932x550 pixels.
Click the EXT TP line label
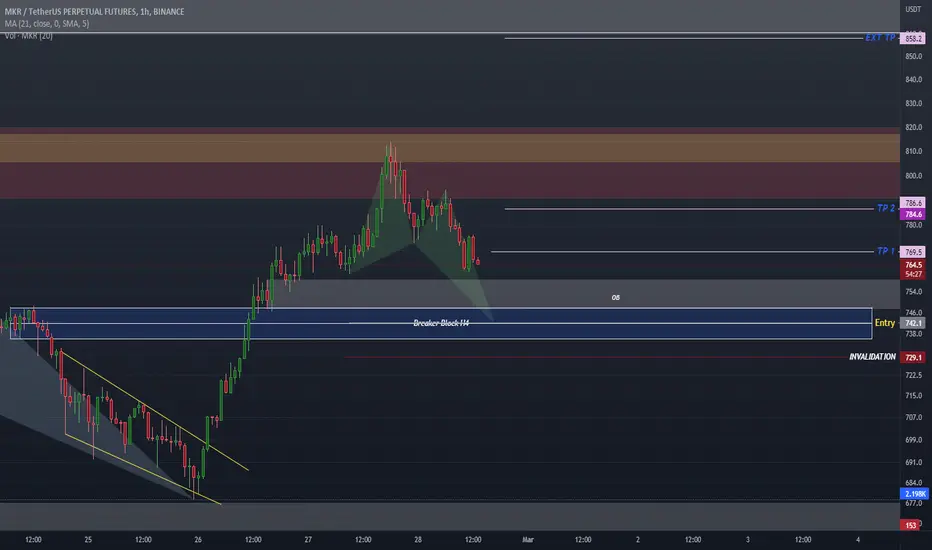[880, 38]
